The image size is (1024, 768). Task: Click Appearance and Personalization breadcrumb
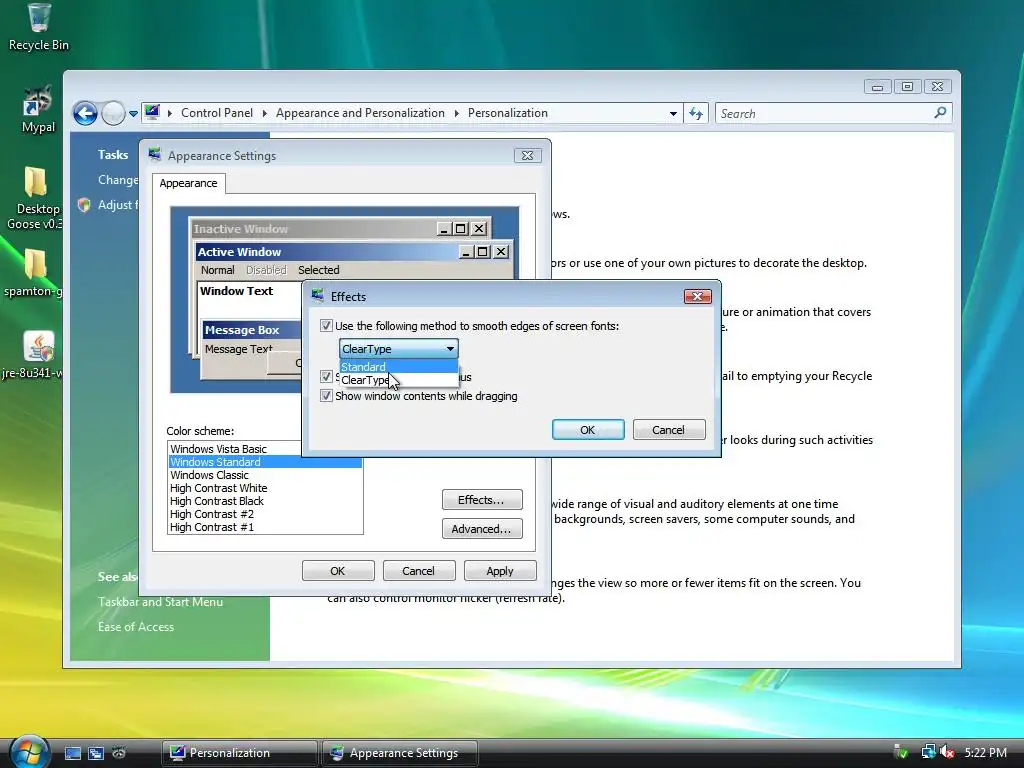click(x=360, y=113)
